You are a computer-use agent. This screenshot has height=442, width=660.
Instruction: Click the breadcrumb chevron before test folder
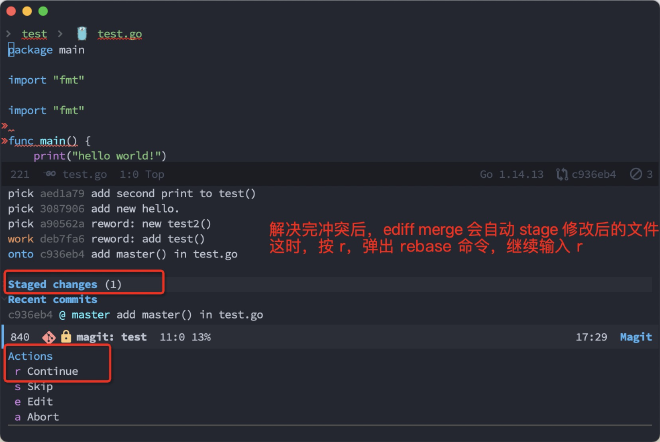tap(9, 34)
